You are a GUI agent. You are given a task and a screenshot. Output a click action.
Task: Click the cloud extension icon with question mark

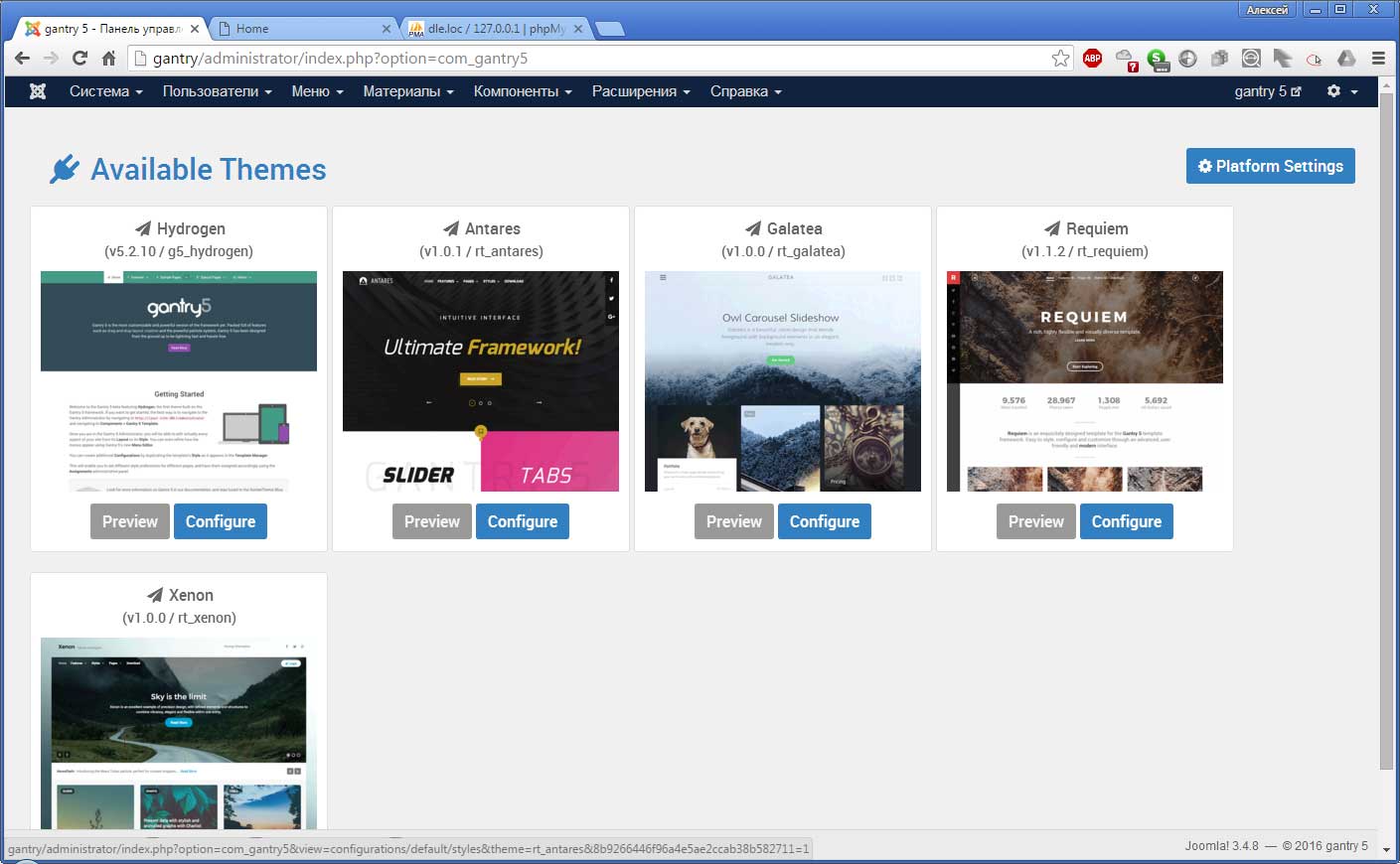[1126, 60]
